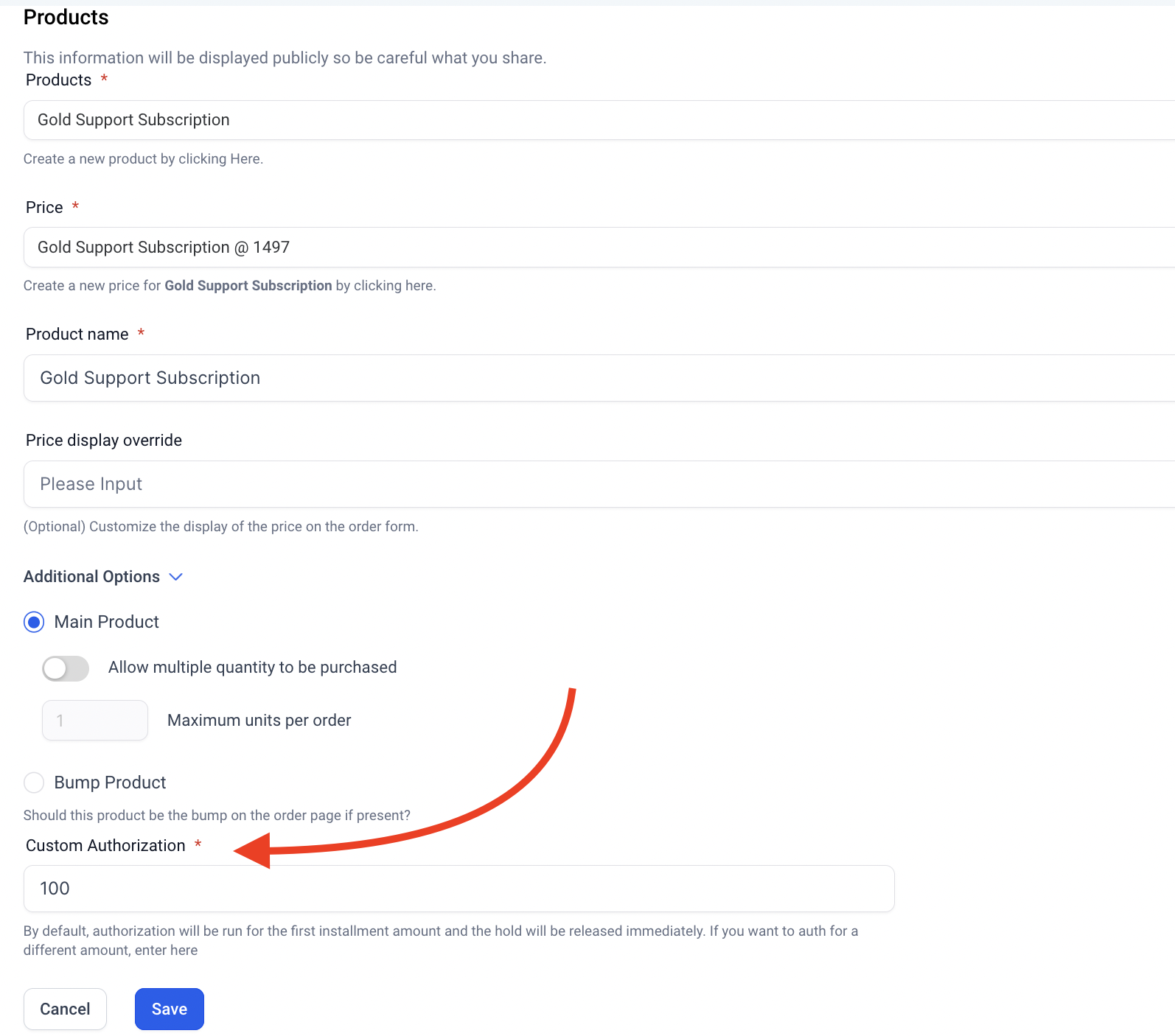Select the Main Product radio button

pyautogui.click(x=34, y=623)
